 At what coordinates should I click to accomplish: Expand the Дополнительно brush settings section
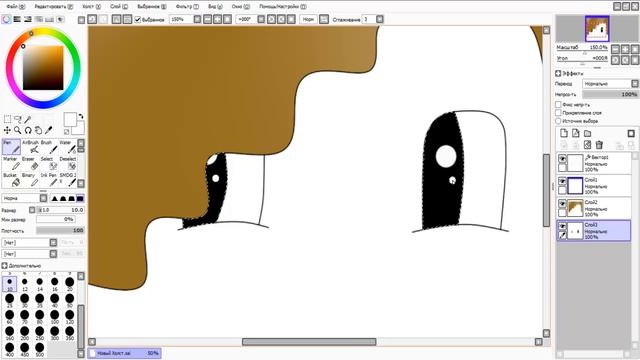point(4,265)
